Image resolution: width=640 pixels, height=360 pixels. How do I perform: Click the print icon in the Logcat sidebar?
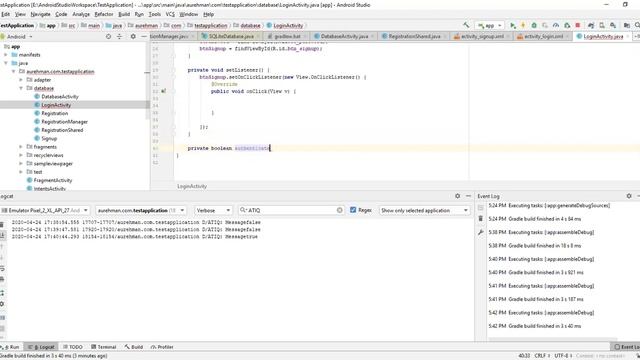(x=2, y=279)
